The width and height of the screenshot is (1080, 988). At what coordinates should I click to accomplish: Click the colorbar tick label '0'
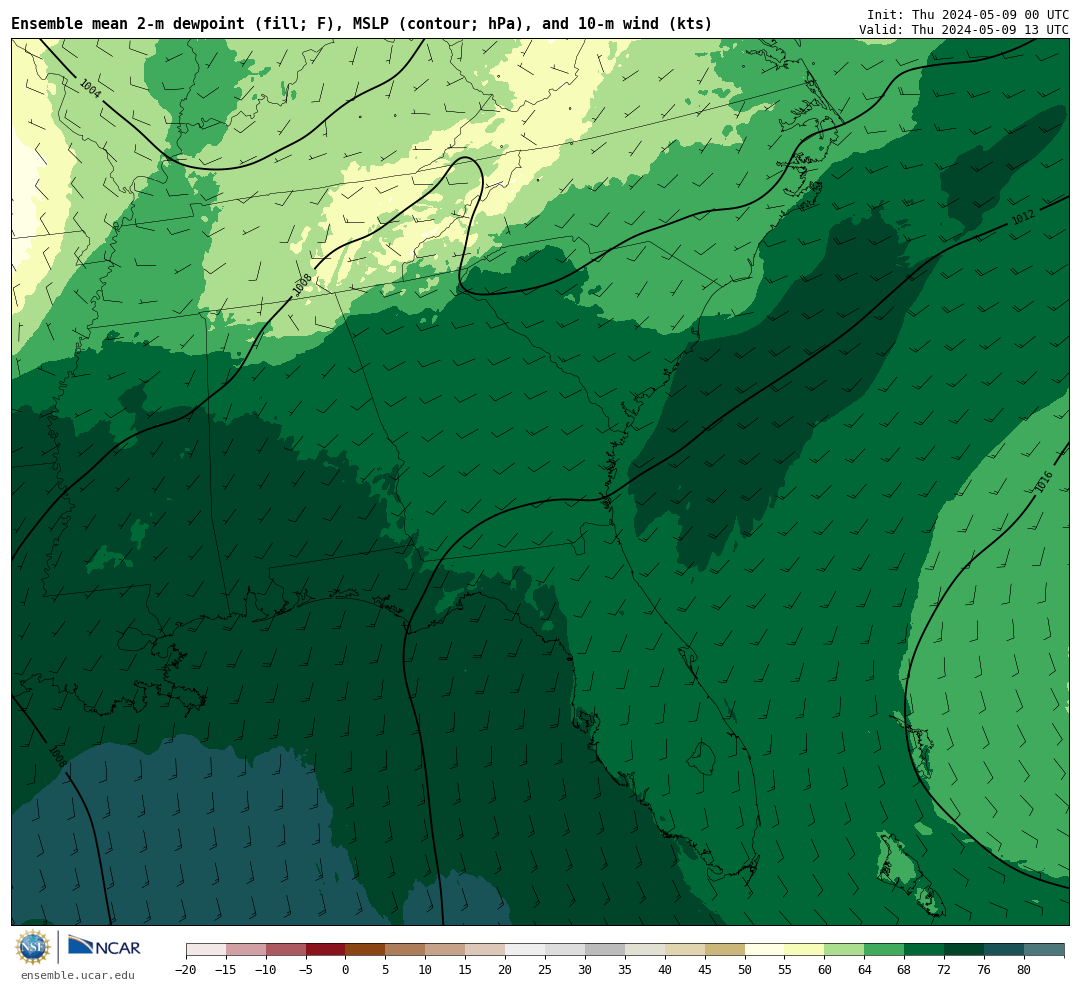point(346,969)
